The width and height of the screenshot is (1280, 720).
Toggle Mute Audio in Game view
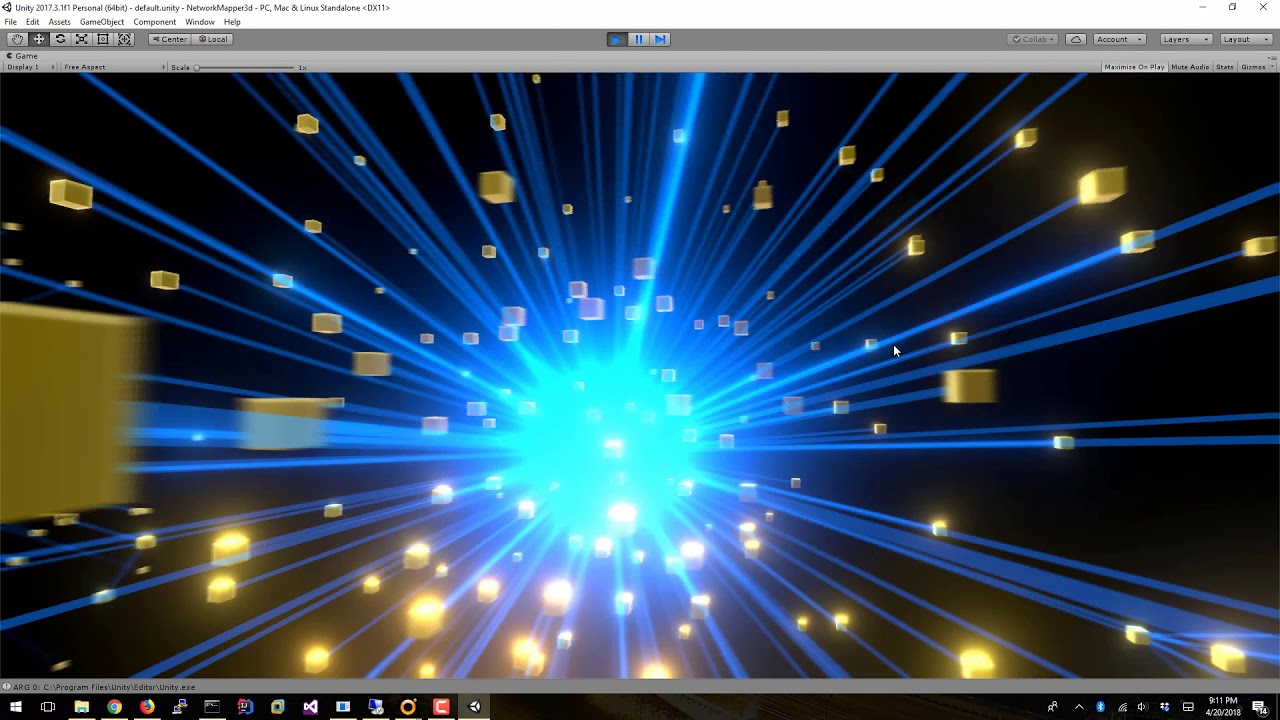[1190, 67]
